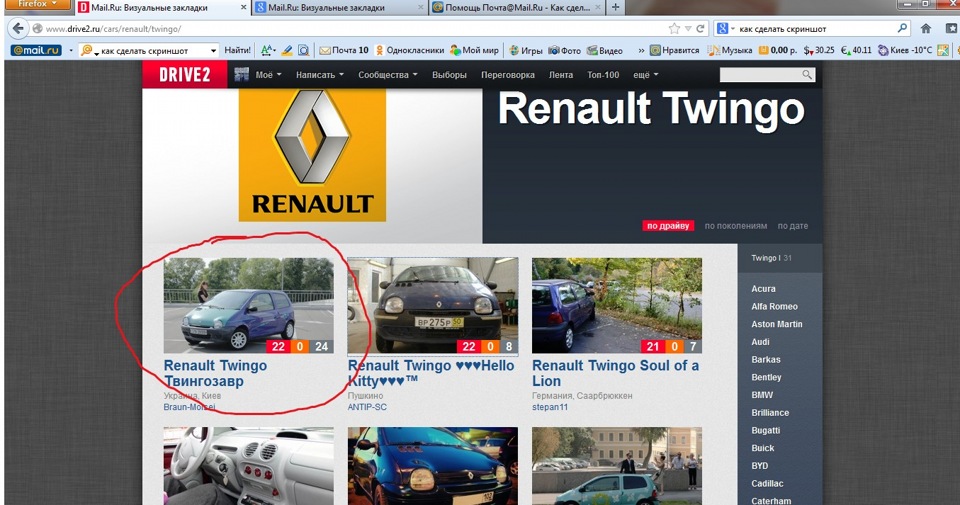Open mail.ru search box suggestions dropdown arrow
The height and width of the screenshot is (505, 960).
[213, 50]
